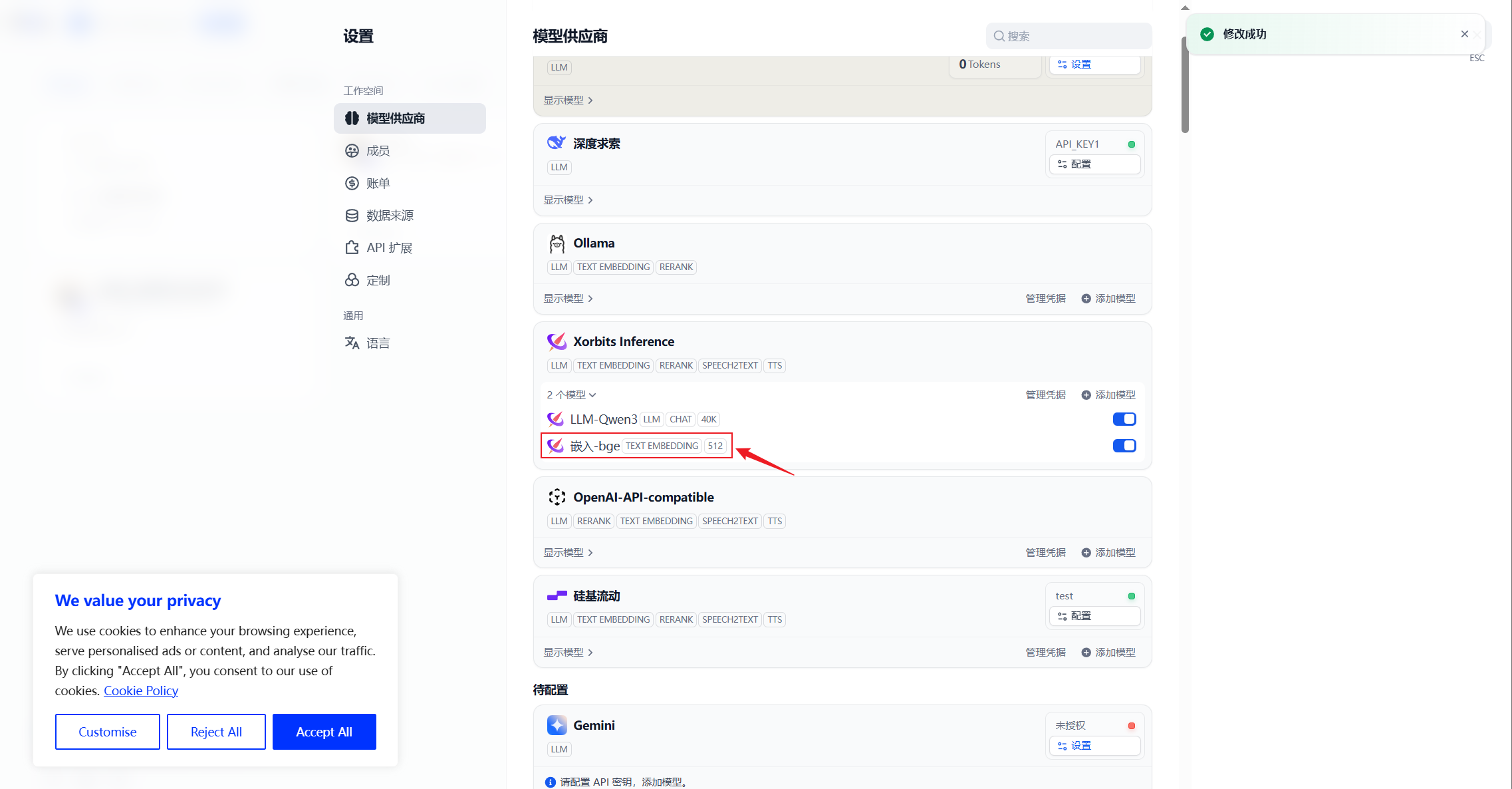The image size is (1512, 789).
Task: Accept all cookies
Action: pos(324,732)
